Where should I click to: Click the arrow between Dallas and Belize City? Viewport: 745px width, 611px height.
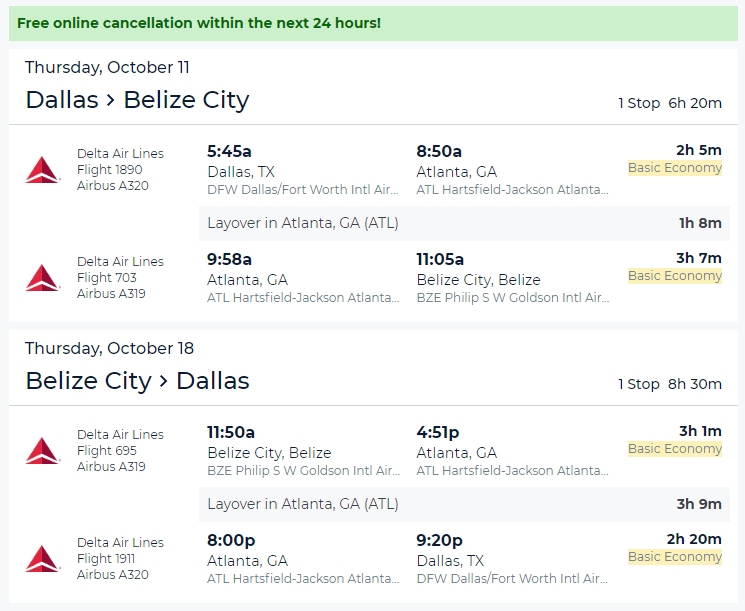click(x=111, y=100)
